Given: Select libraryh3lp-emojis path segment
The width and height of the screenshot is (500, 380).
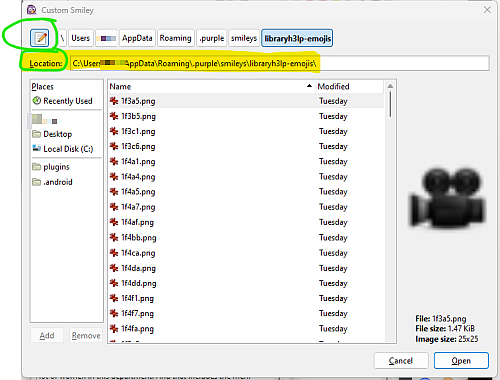Looking at the screenshot, I should point(297,38).
